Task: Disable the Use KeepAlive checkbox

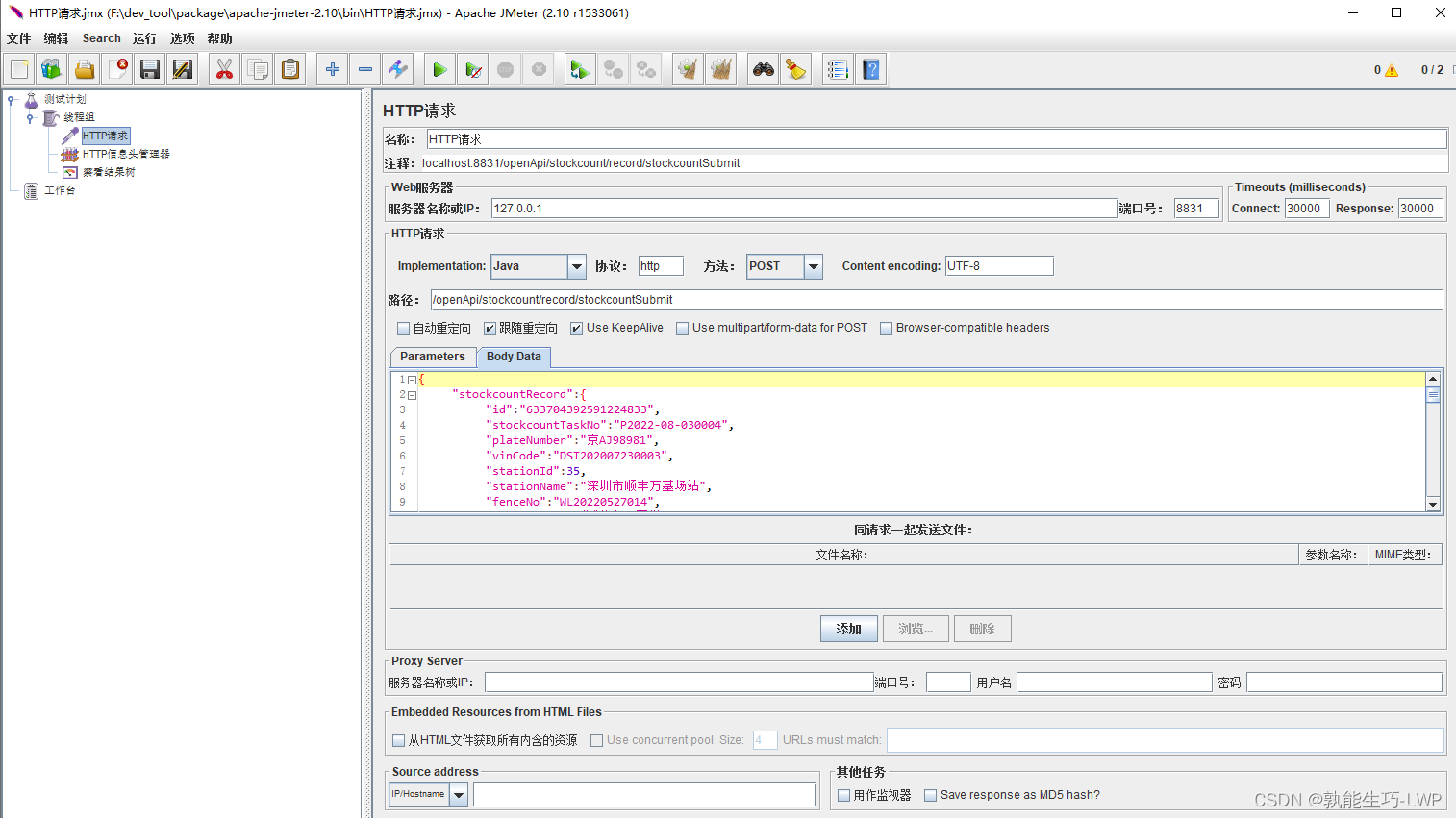Action: coord(577,329)
